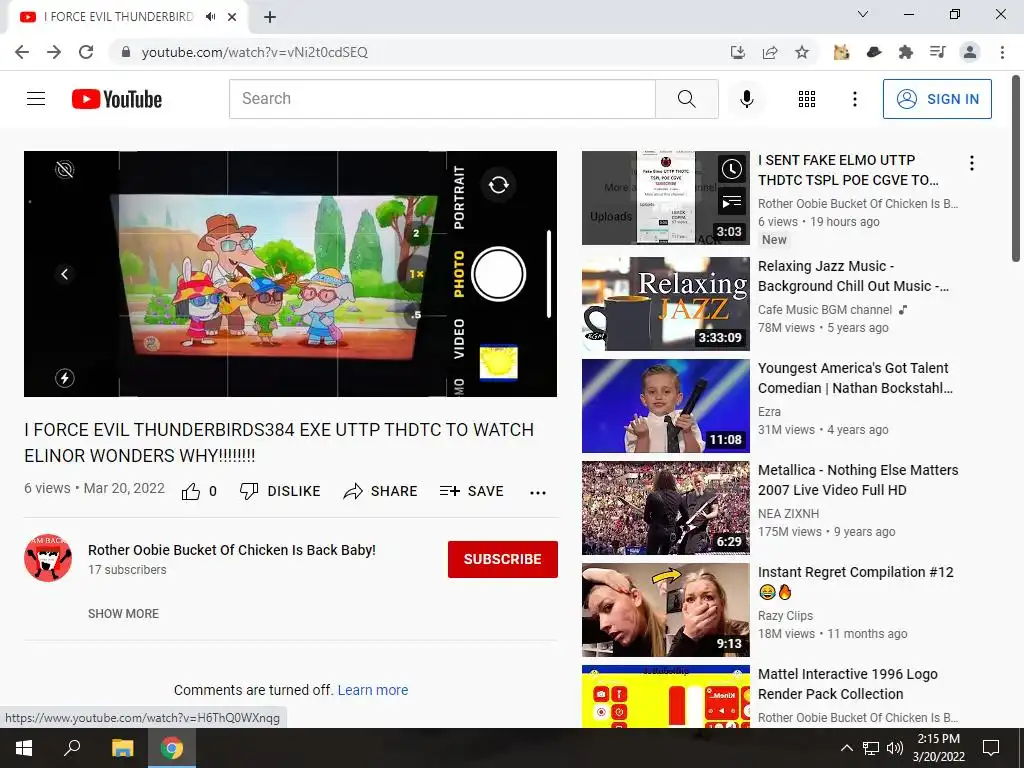The width and height of the screenshot is (1024, 768).
Task: Bookmark this tab with the star
Action: click(802, 52)
